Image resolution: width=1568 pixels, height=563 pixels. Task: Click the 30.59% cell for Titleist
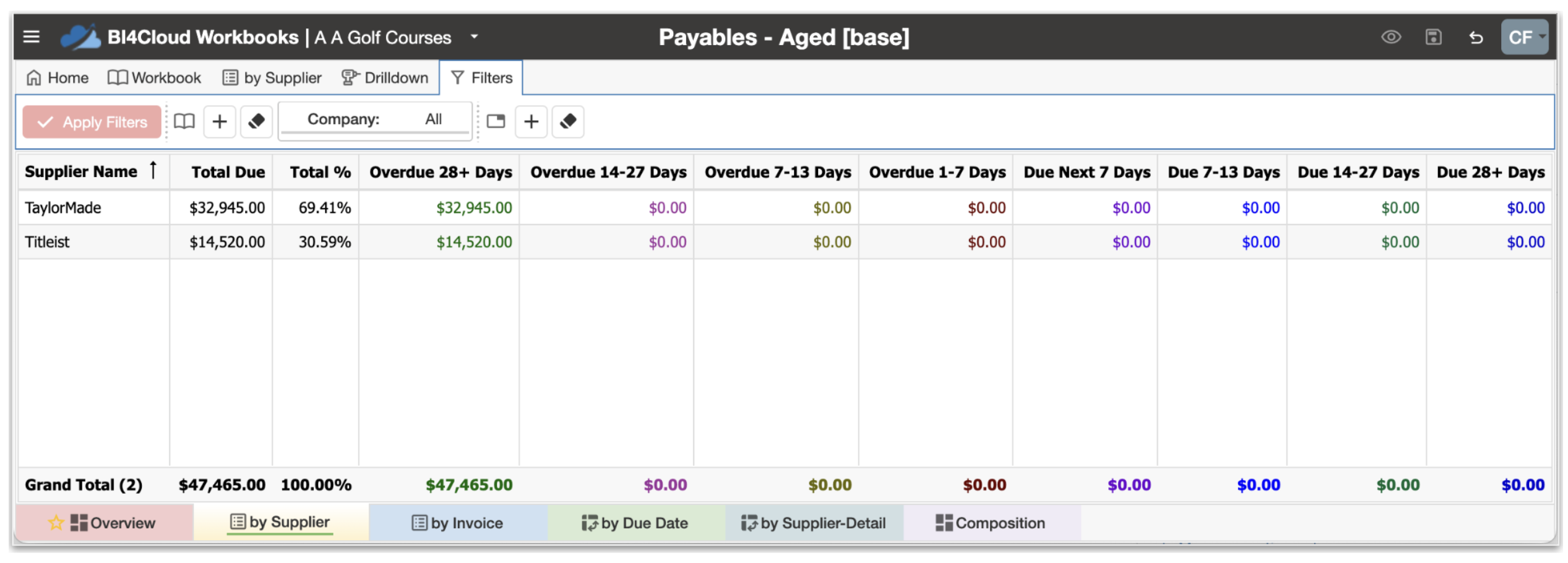click(324, 242)
